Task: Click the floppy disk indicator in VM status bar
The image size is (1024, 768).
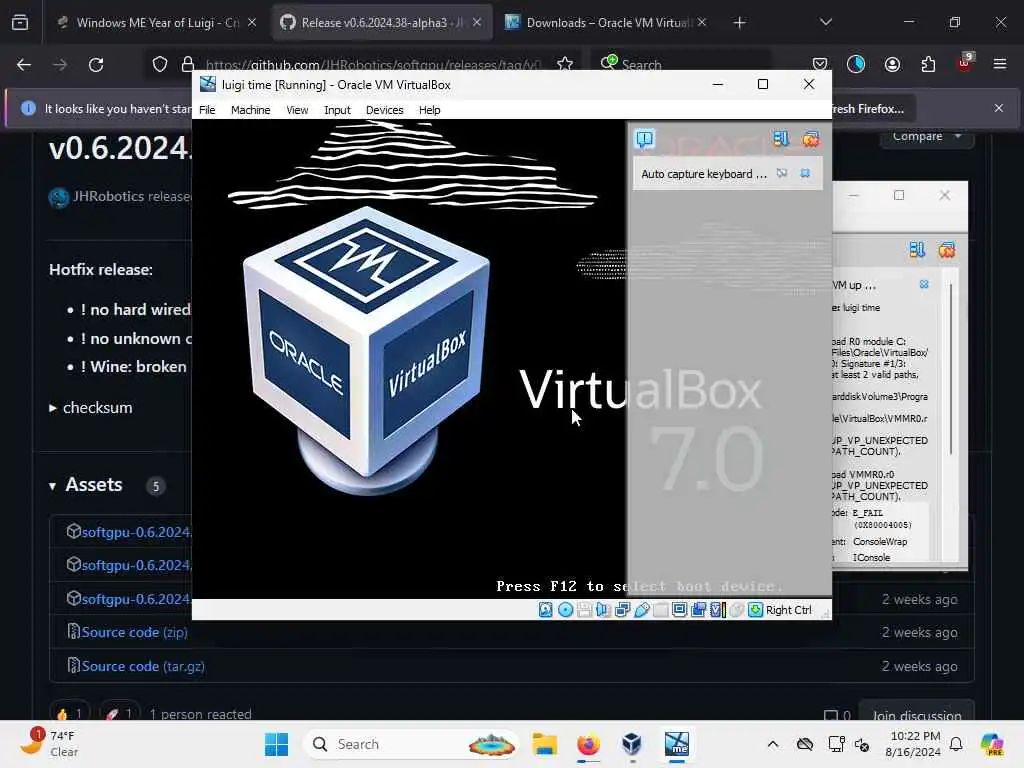Action: (584, 610)
